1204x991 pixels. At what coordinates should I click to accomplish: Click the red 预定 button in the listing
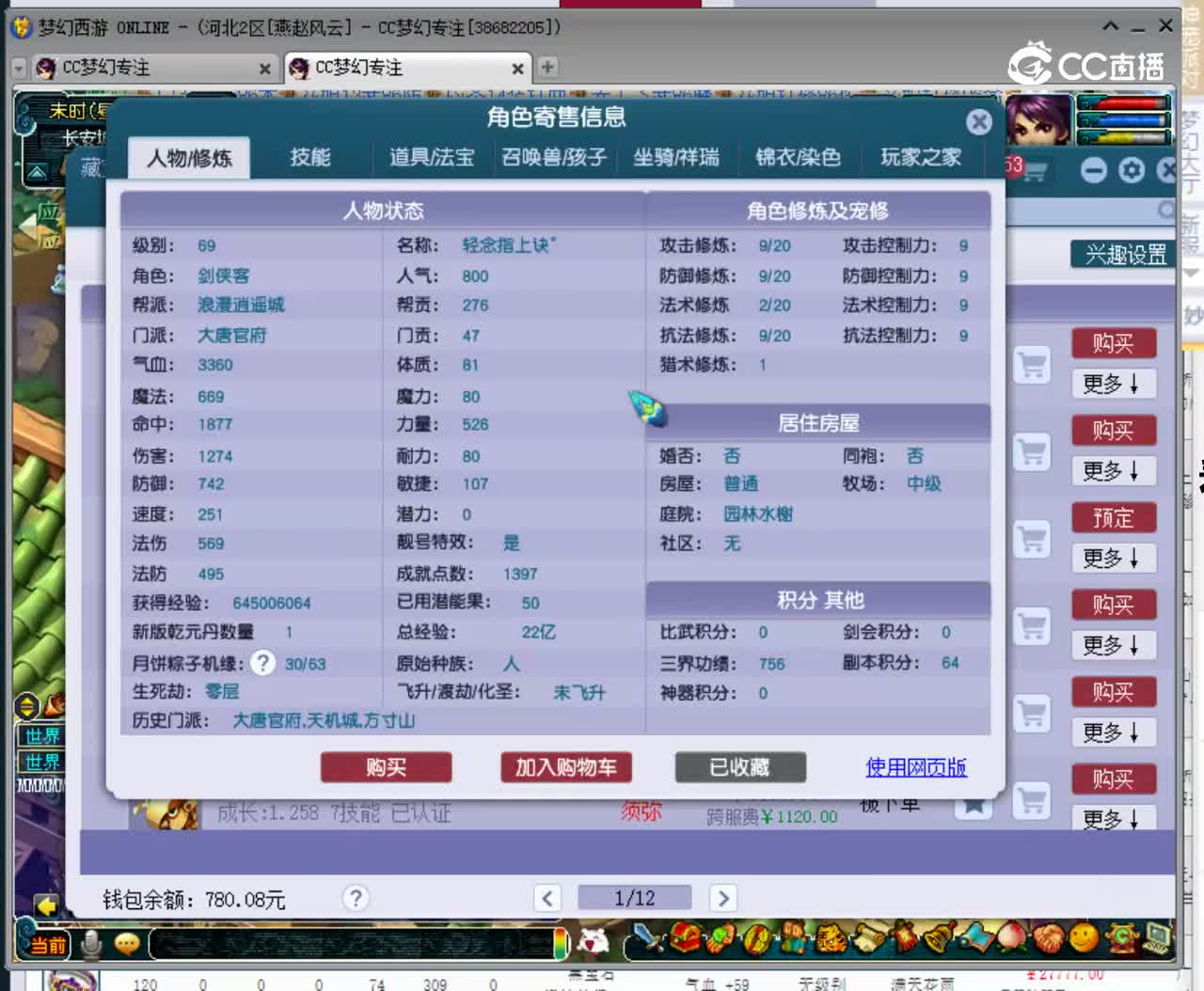tap(1114, 518)
